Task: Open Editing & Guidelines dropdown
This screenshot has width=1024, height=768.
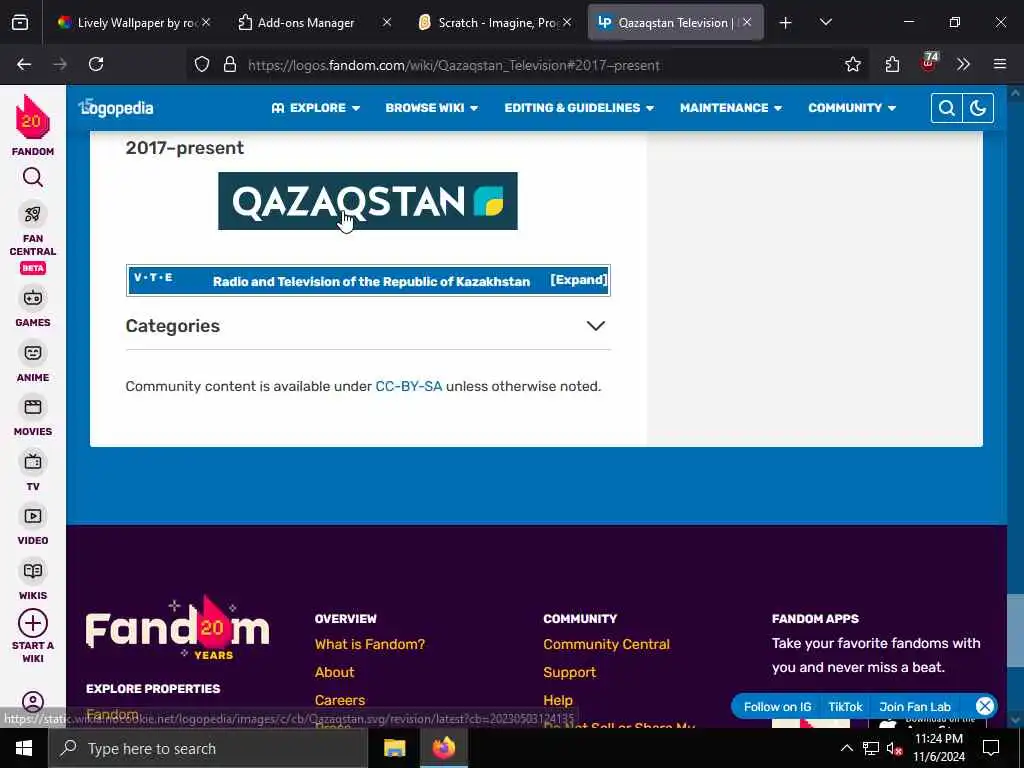Action: 579,108
